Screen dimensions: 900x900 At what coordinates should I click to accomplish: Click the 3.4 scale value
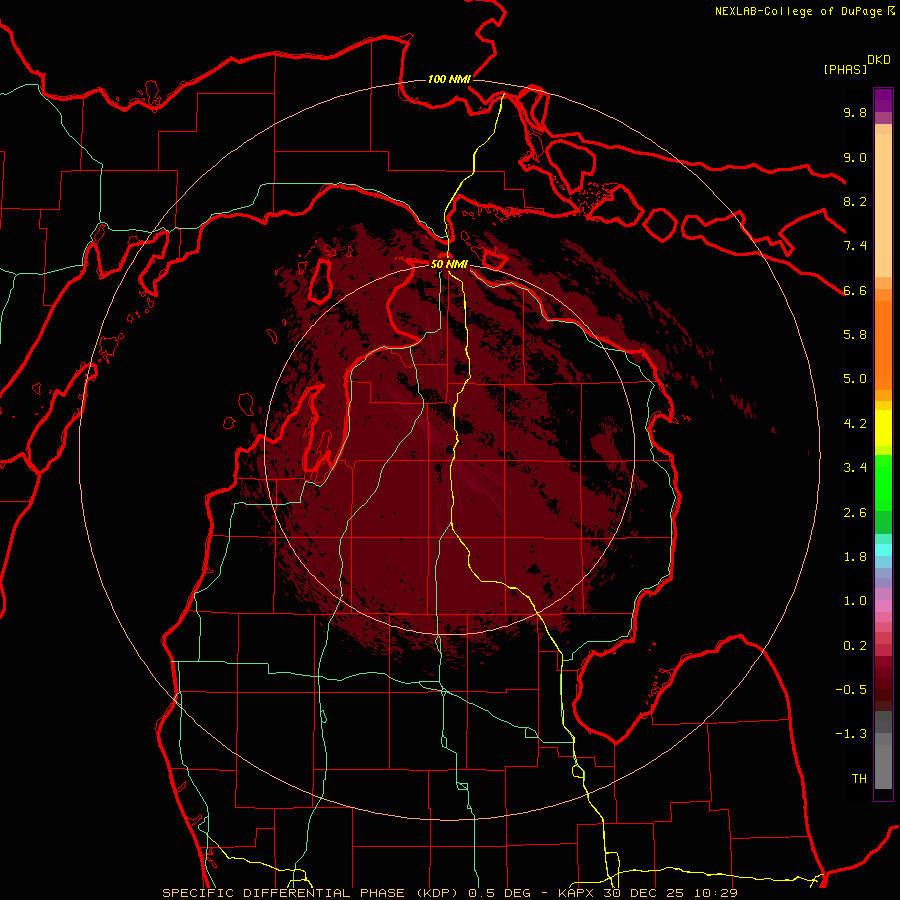coord(855,468)
